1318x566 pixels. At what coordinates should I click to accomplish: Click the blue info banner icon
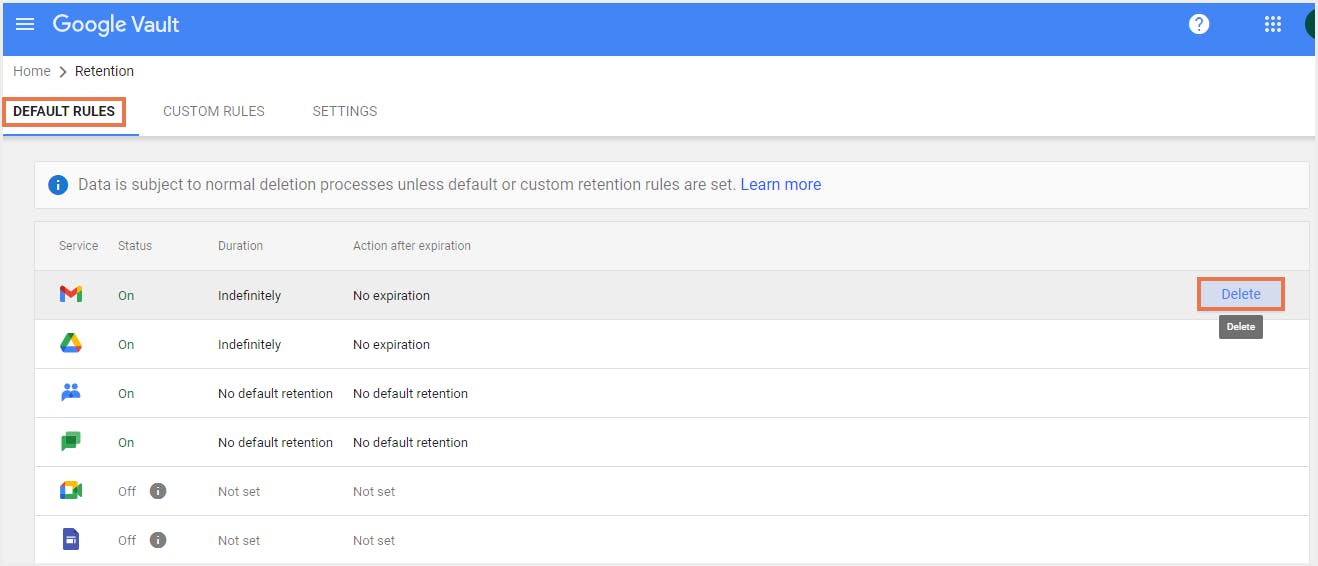(59, 185)
